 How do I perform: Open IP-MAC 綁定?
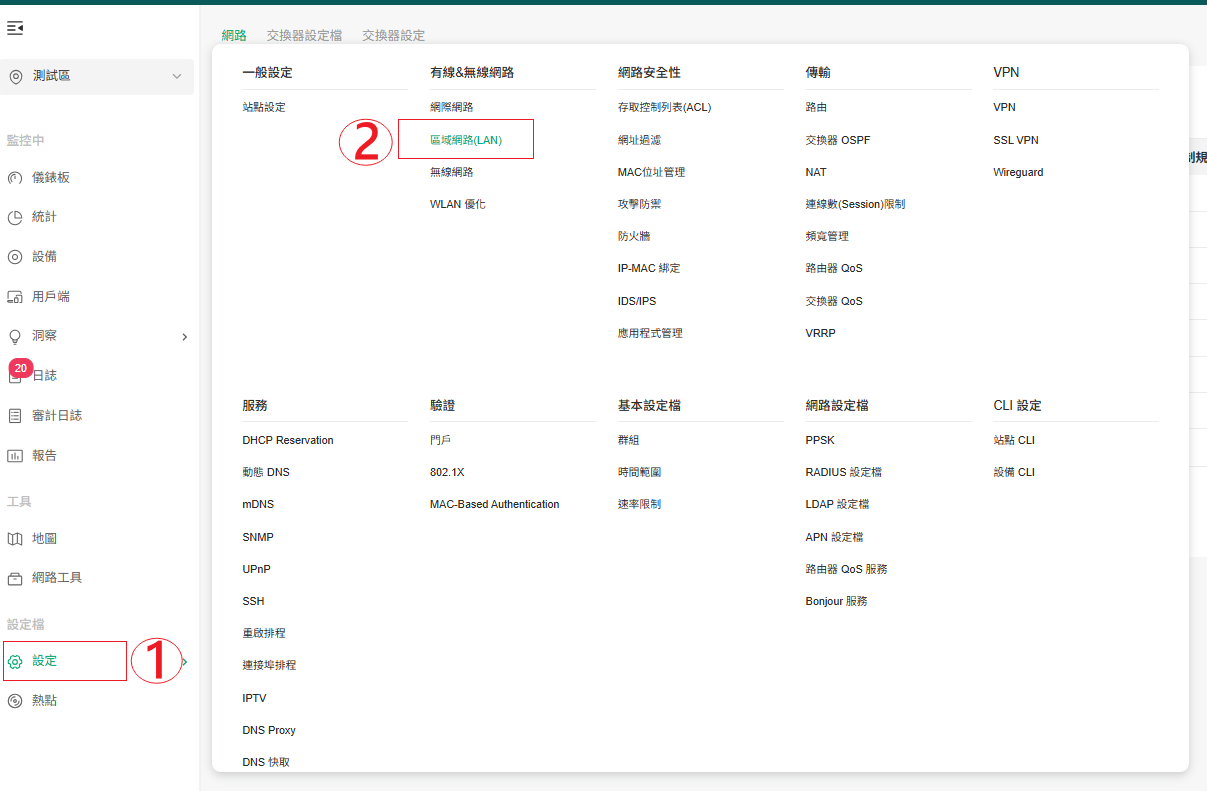(x=649, y=268)
